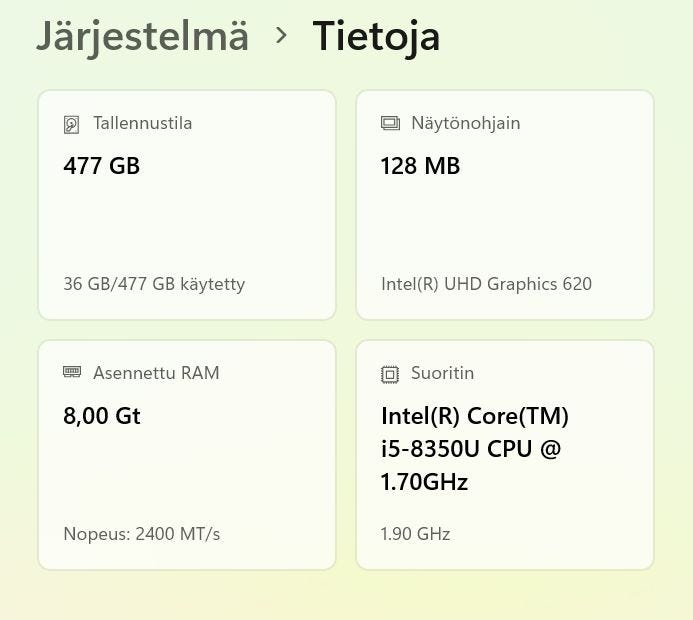Click the Suoritin processor chip icon

click(x=390, y=374)
